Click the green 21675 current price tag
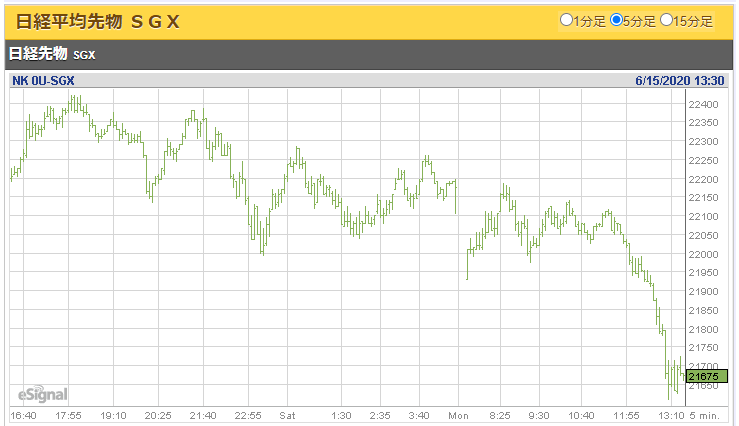739x426 pixels. [x=704, y=375]
